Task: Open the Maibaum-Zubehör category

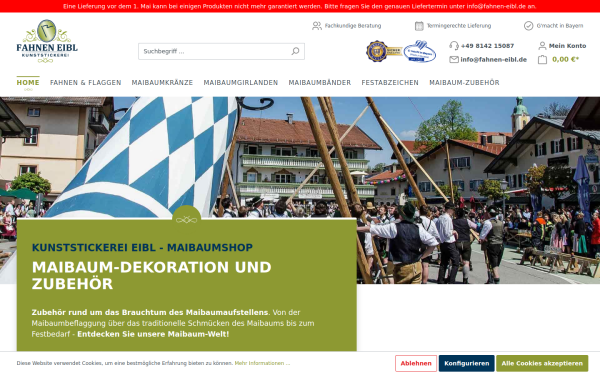Action: [464, 83]
